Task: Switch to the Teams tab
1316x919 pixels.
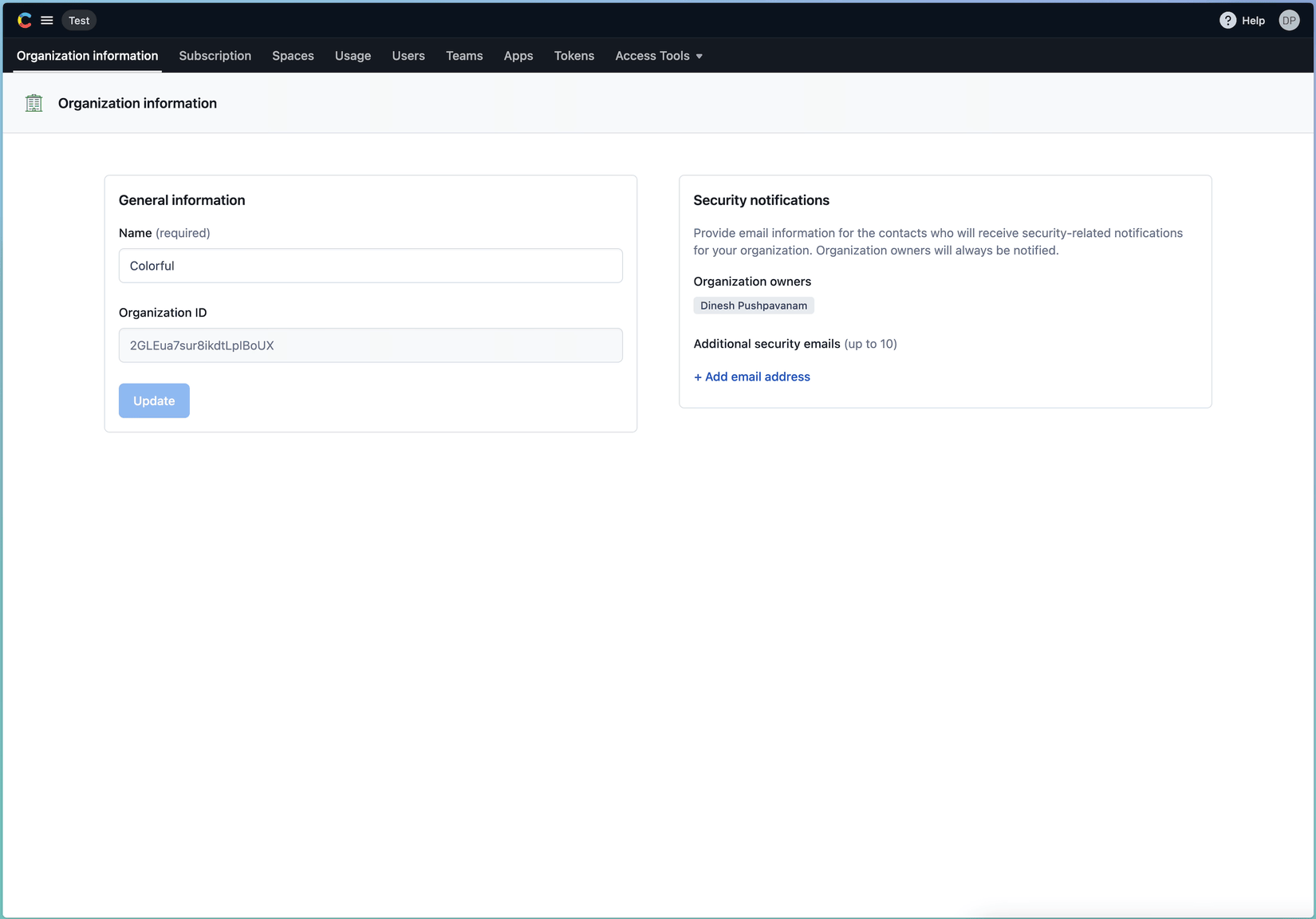Action: tap(464, 56)
